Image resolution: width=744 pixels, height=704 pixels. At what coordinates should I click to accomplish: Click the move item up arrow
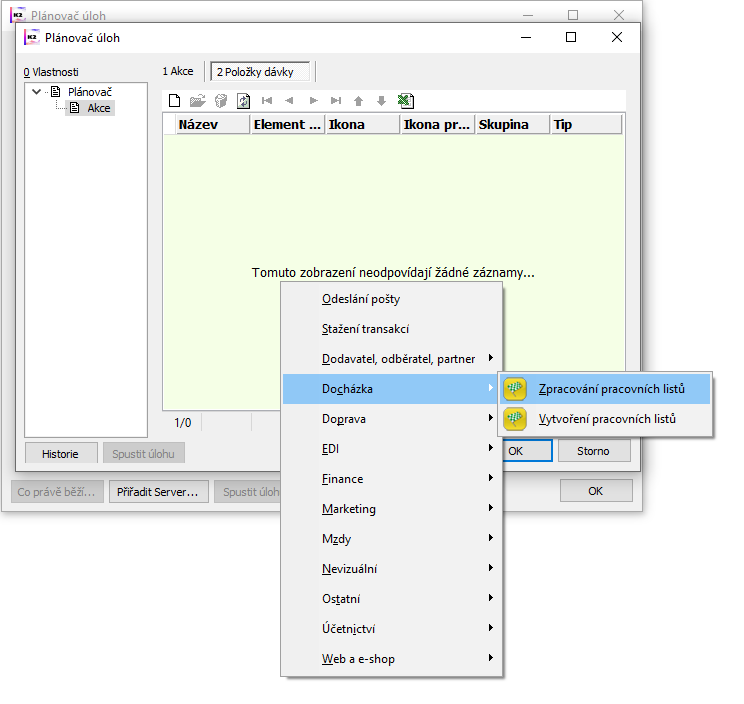tap(359, 101)
